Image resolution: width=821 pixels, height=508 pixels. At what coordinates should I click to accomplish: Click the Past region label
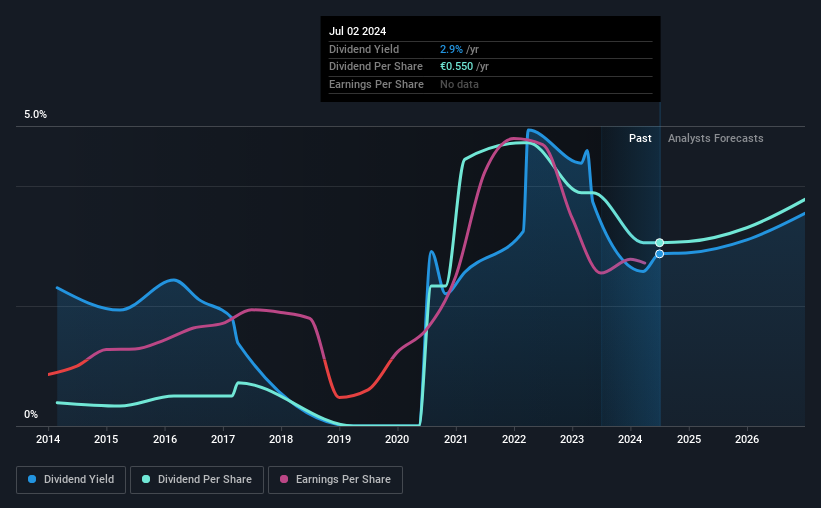pyautogui.click(x=640, y=138)
